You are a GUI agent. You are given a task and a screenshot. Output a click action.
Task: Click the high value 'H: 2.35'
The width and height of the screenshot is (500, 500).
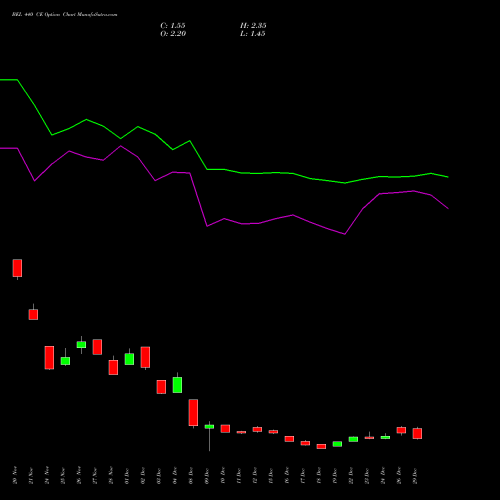[253, 26]
